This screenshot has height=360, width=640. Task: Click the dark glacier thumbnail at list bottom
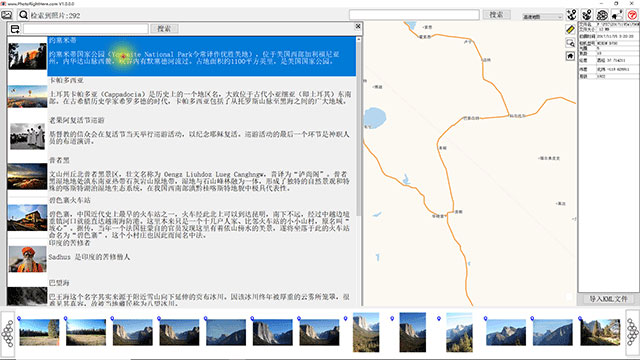[x=27, y=296]
